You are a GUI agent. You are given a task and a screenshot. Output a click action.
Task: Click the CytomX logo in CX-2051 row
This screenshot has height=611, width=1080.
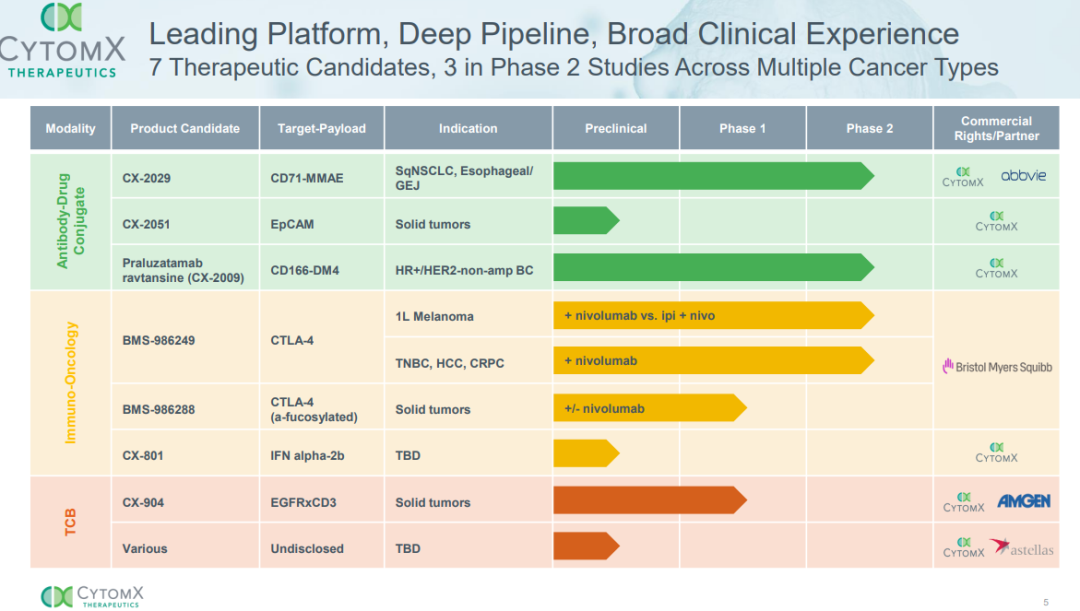(996, 222)
